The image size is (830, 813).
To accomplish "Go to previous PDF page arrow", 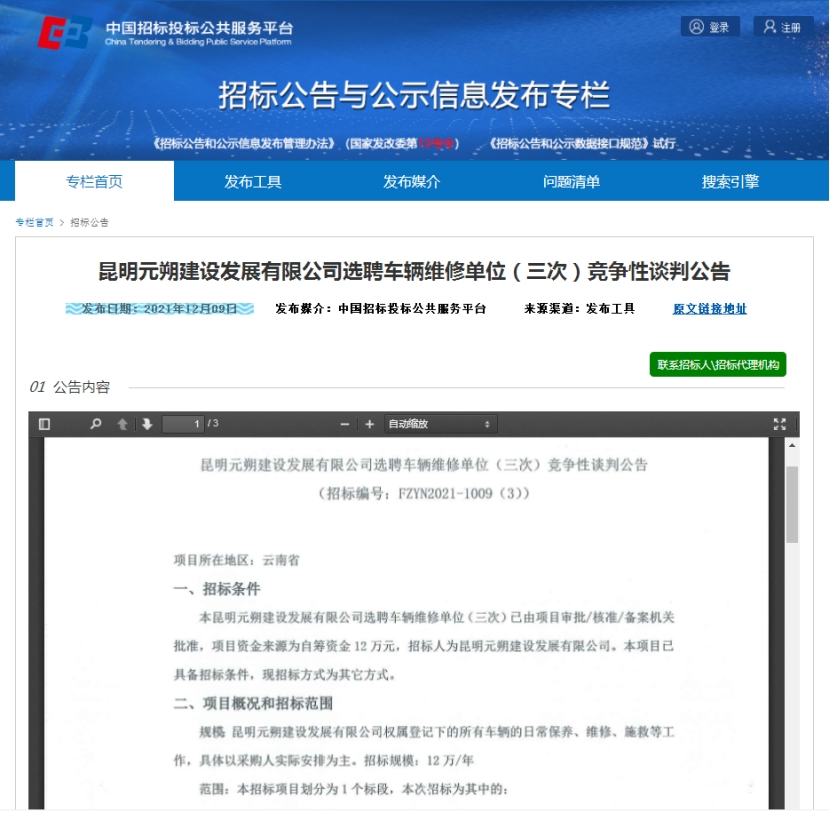I will 122,424.
